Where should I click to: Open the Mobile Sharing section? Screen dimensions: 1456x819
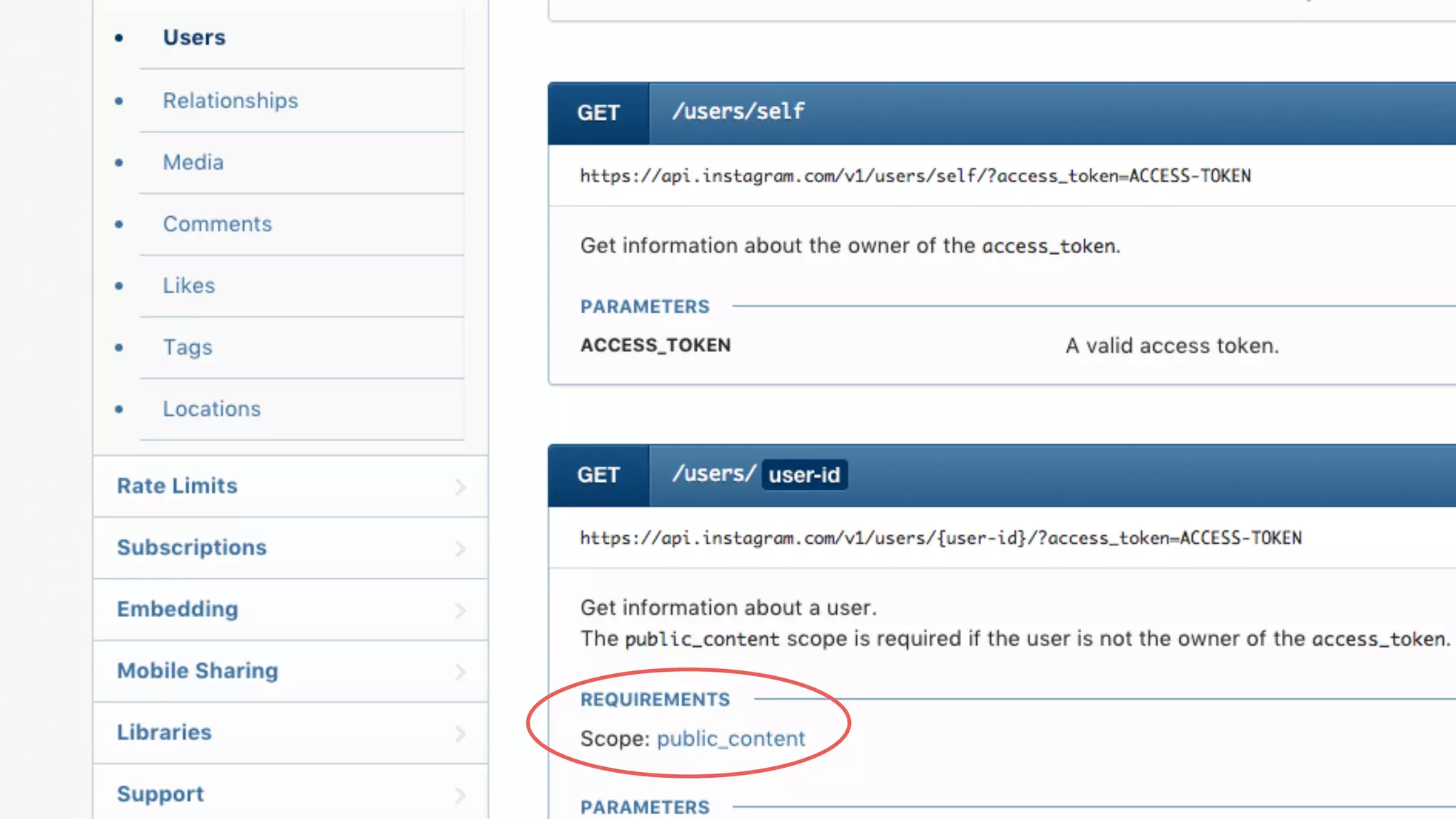tap(198, 671)
